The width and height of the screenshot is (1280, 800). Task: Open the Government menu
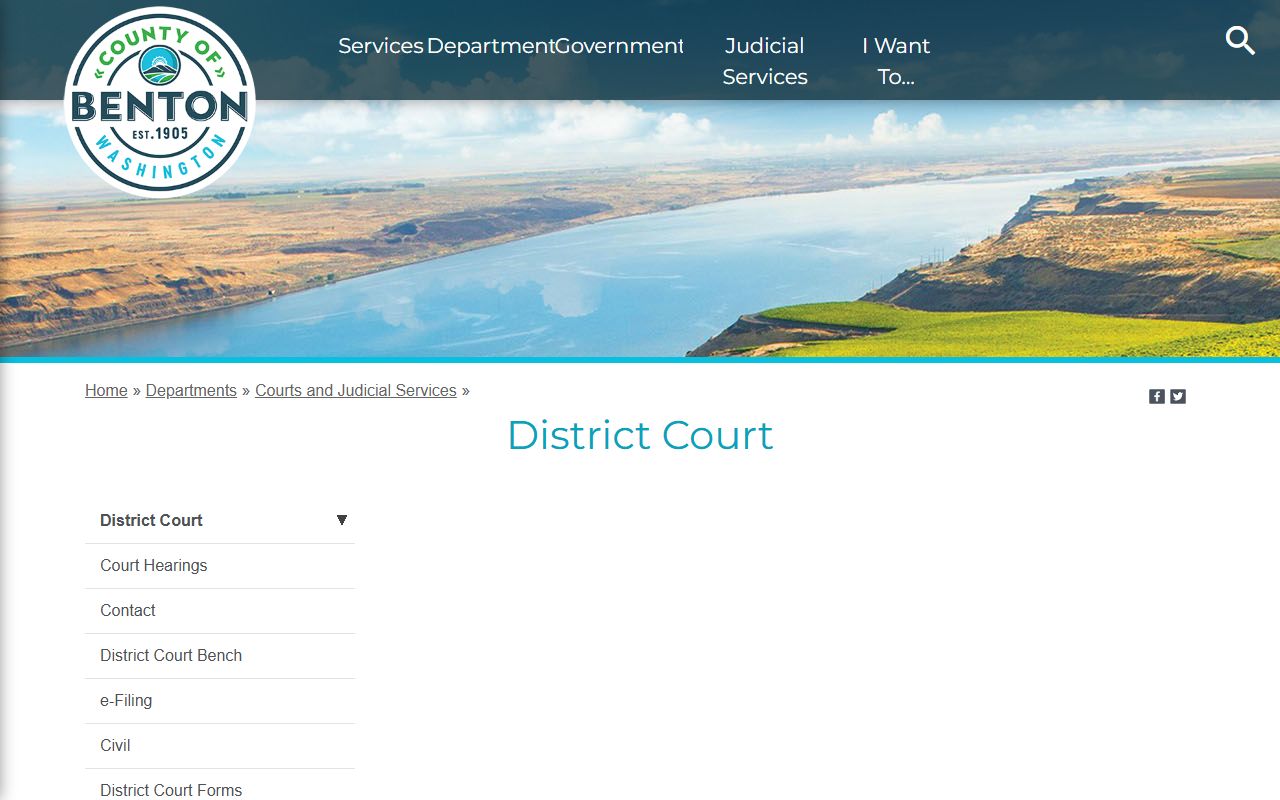pos(619,46)
